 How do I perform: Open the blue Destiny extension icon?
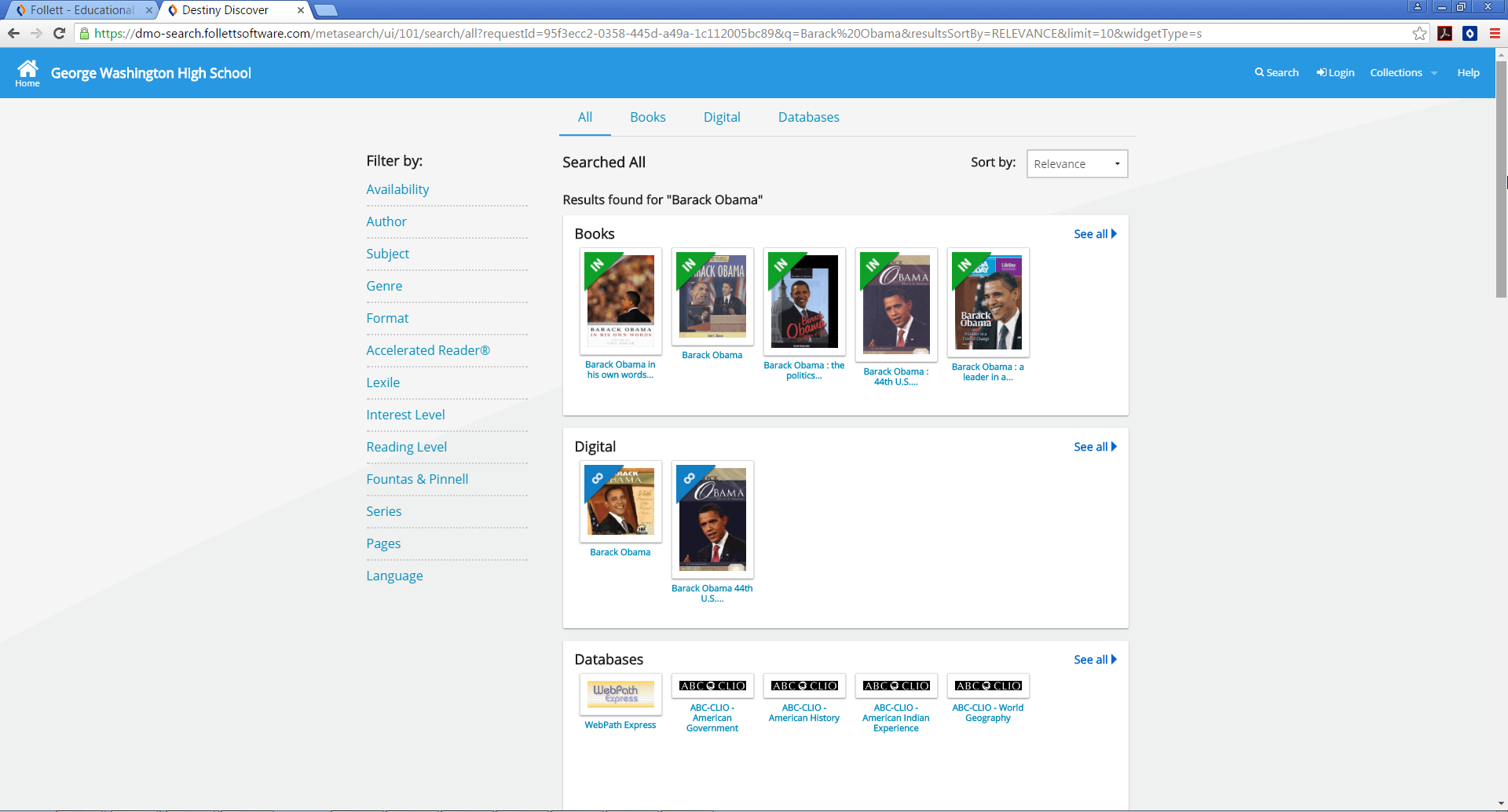click(x=1470, y=33)
